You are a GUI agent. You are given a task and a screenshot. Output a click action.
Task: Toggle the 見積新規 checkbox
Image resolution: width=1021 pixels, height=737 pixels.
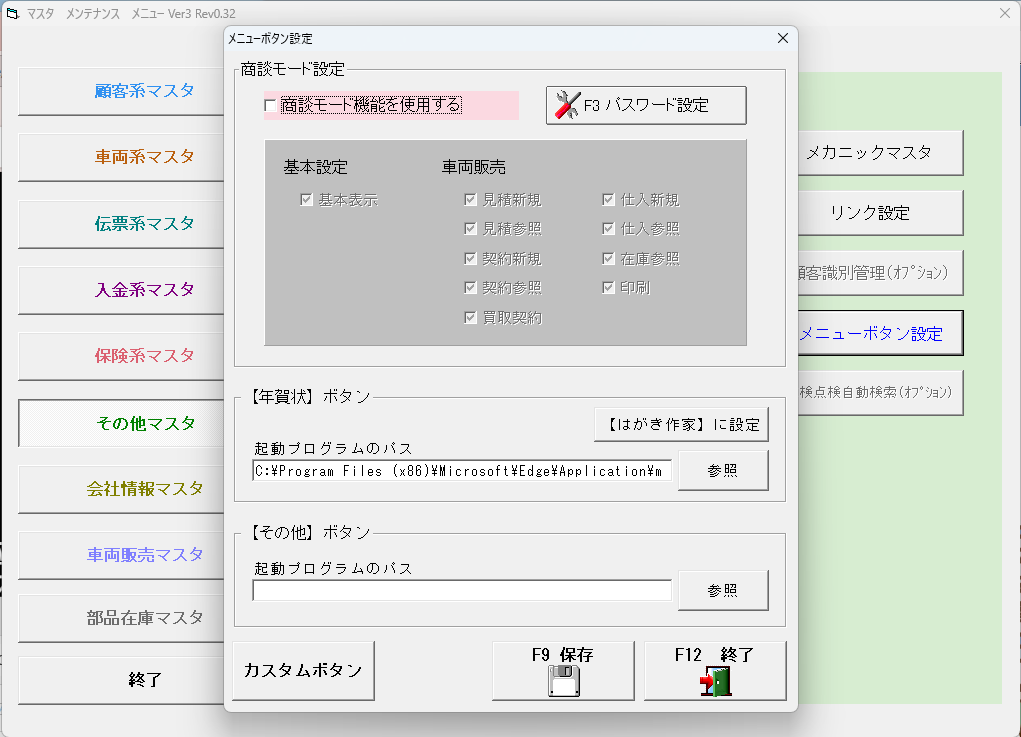pos(470,200)
